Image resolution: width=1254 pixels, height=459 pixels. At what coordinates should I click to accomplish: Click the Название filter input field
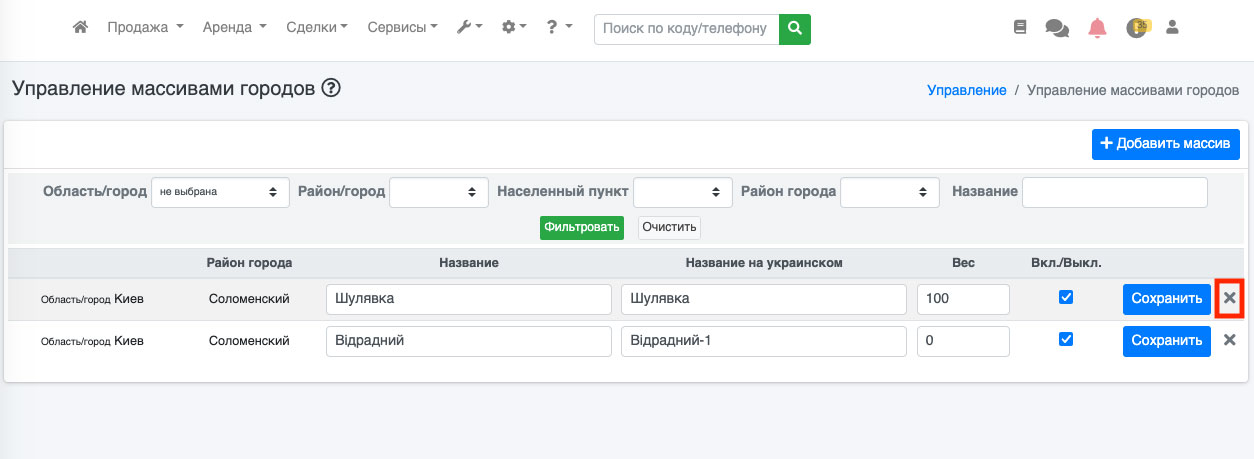click(x=1114, y=192)
